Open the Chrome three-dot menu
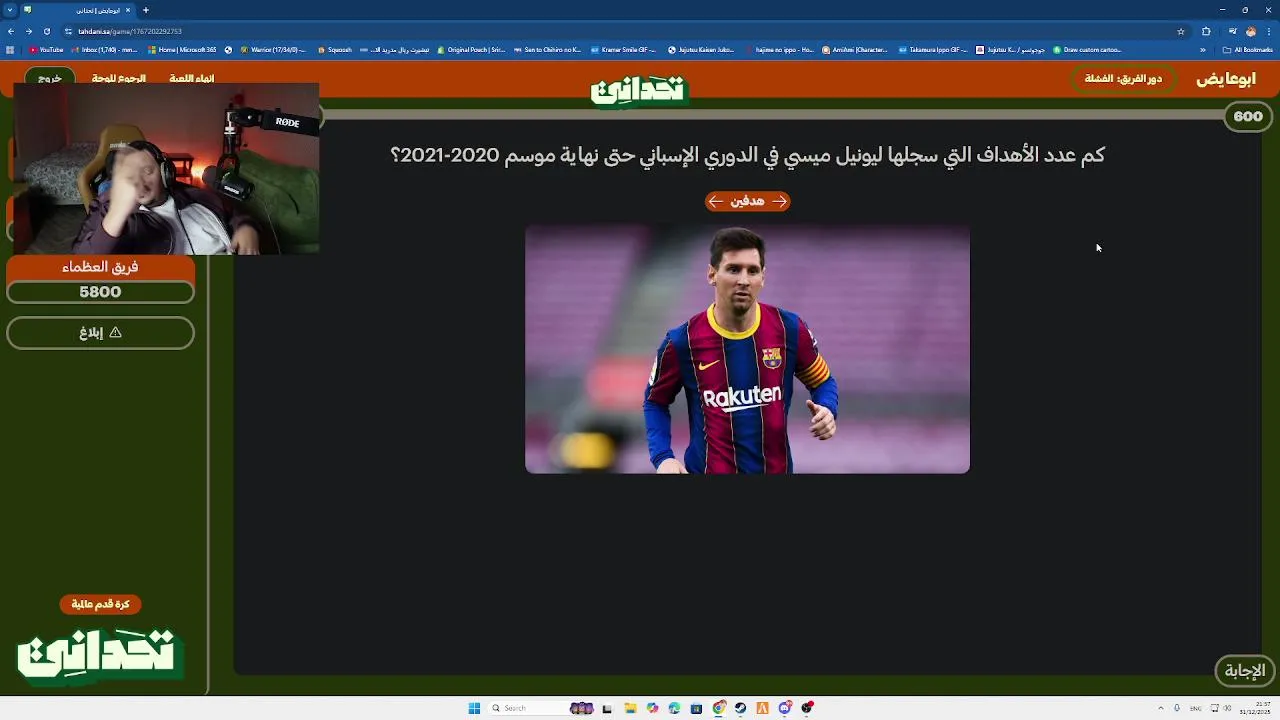The height and width of the screenshot is (720, 1280). [x=1268, y=31]
